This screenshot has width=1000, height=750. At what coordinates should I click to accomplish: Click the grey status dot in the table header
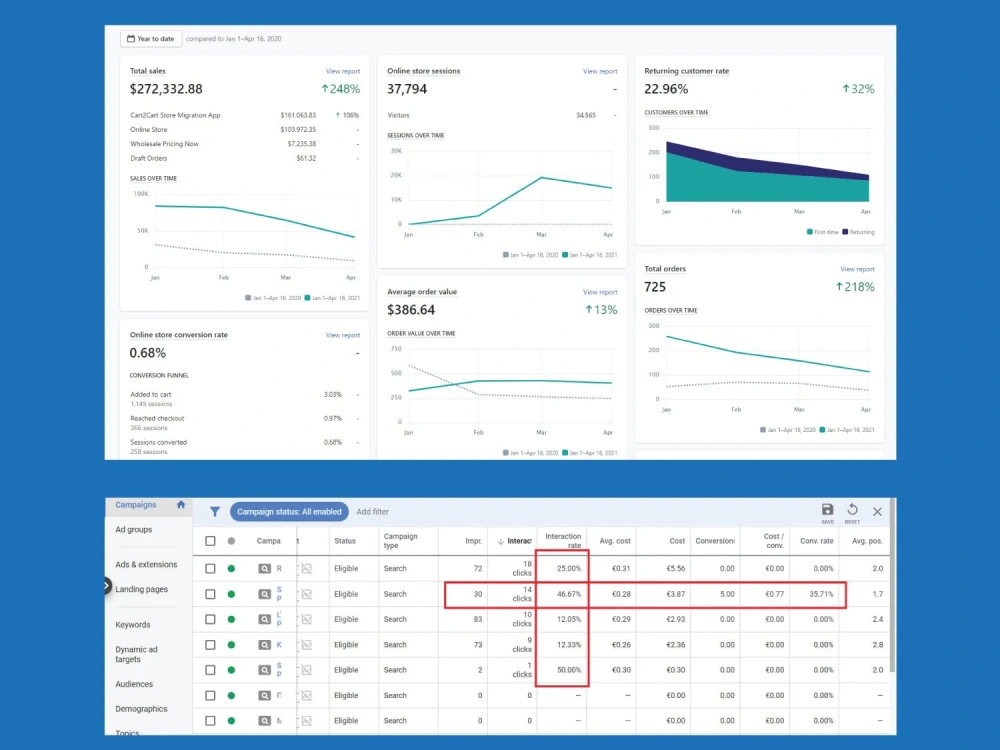point(231,541)
